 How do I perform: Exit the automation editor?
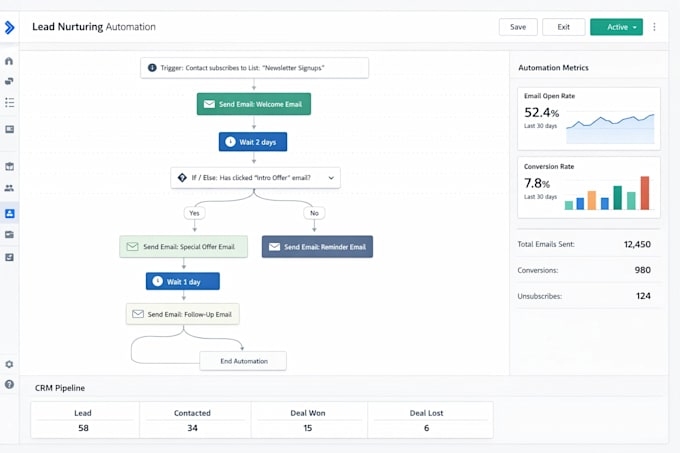click(x=563, y=27)
